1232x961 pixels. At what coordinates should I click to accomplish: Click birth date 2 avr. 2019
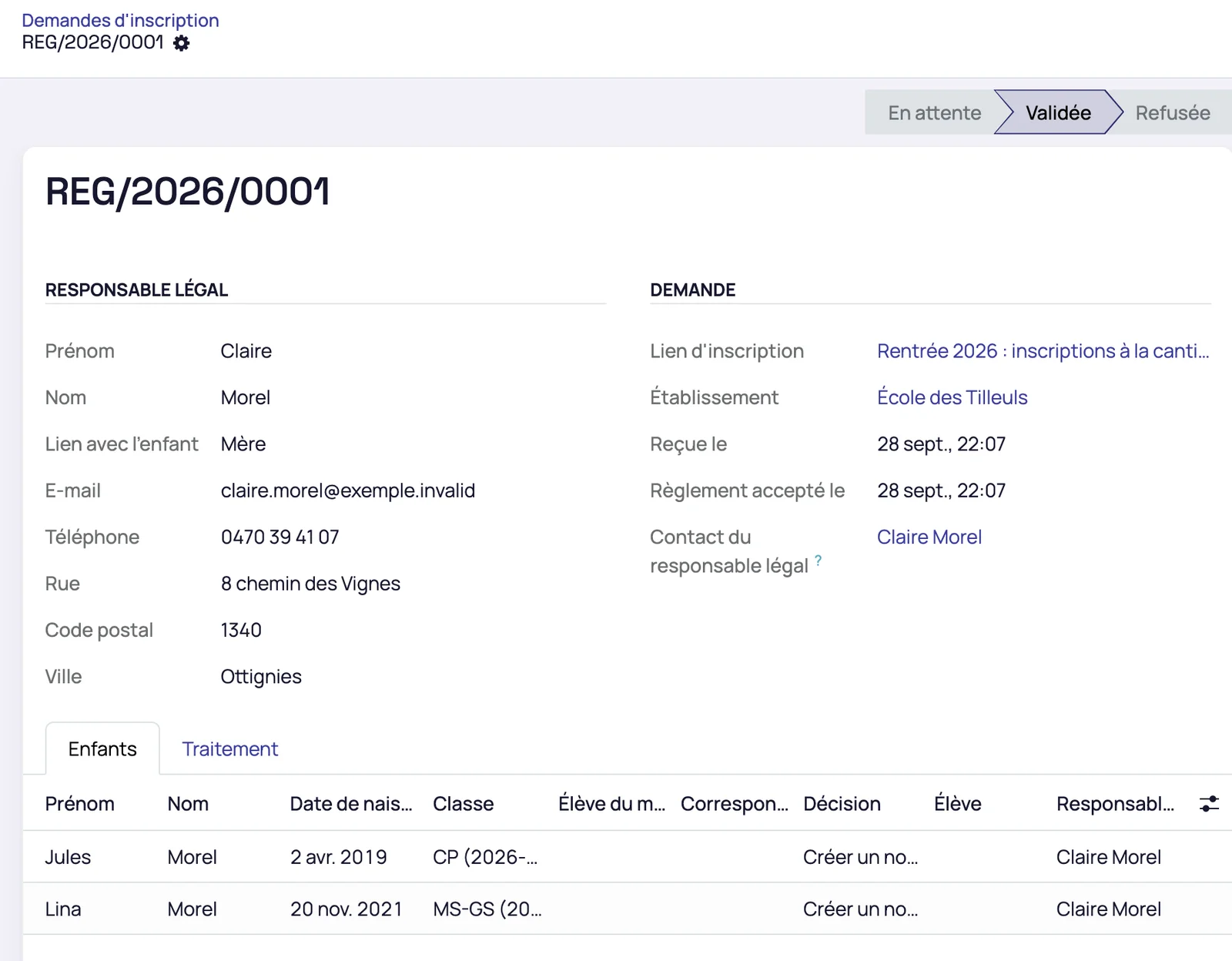pos(339,857)
